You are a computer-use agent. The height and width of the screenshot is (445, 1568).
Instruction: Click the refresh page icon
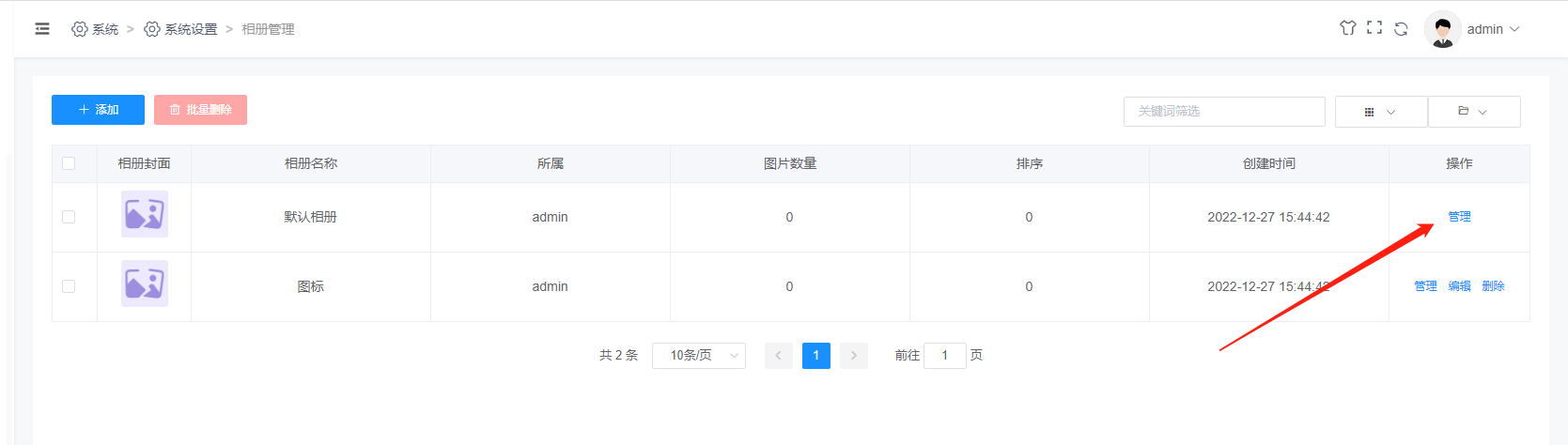click(x=1401, y=28)
